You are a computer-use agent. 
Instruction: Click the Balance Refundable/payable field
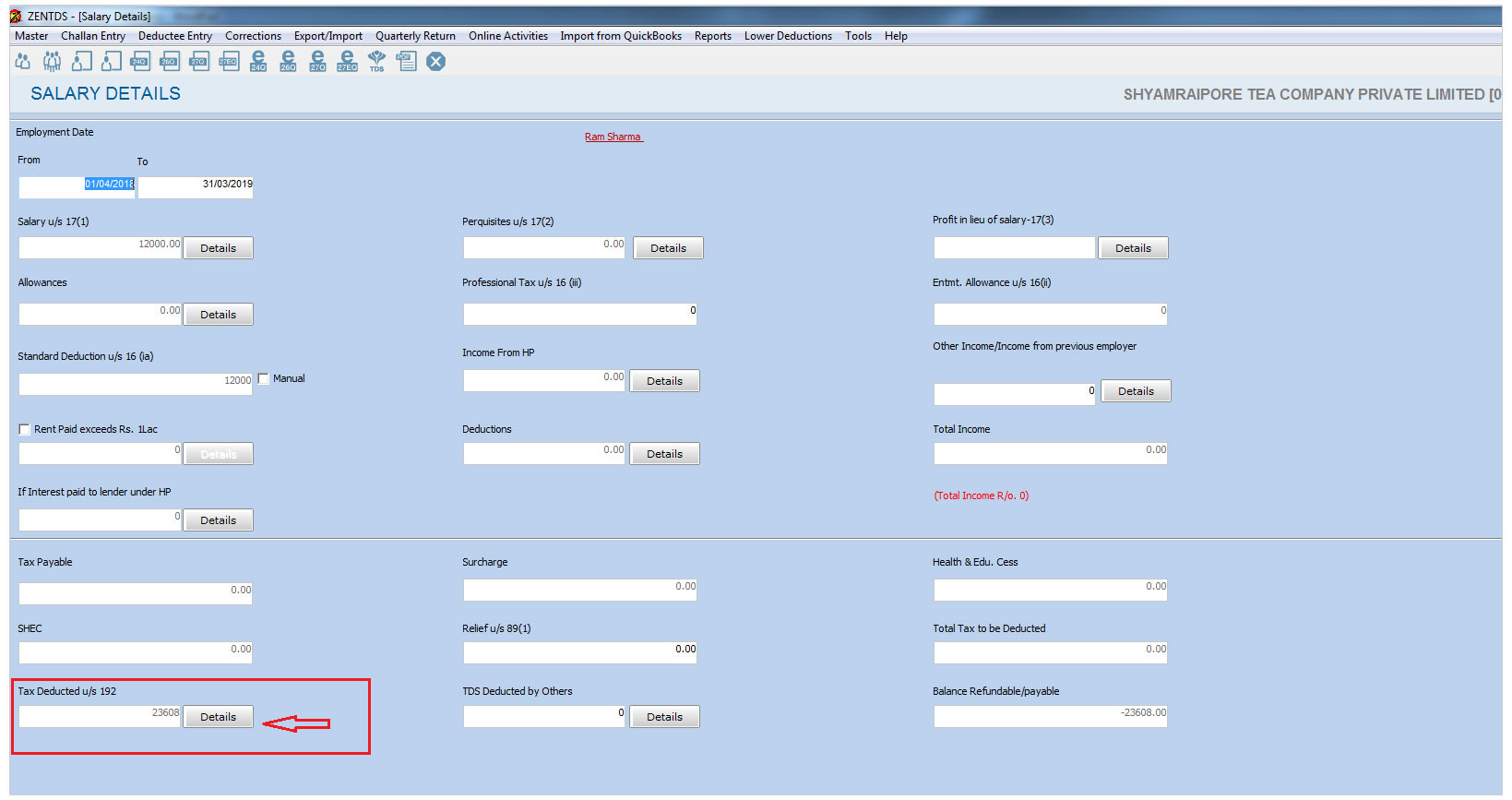[x=1051, y=716]
